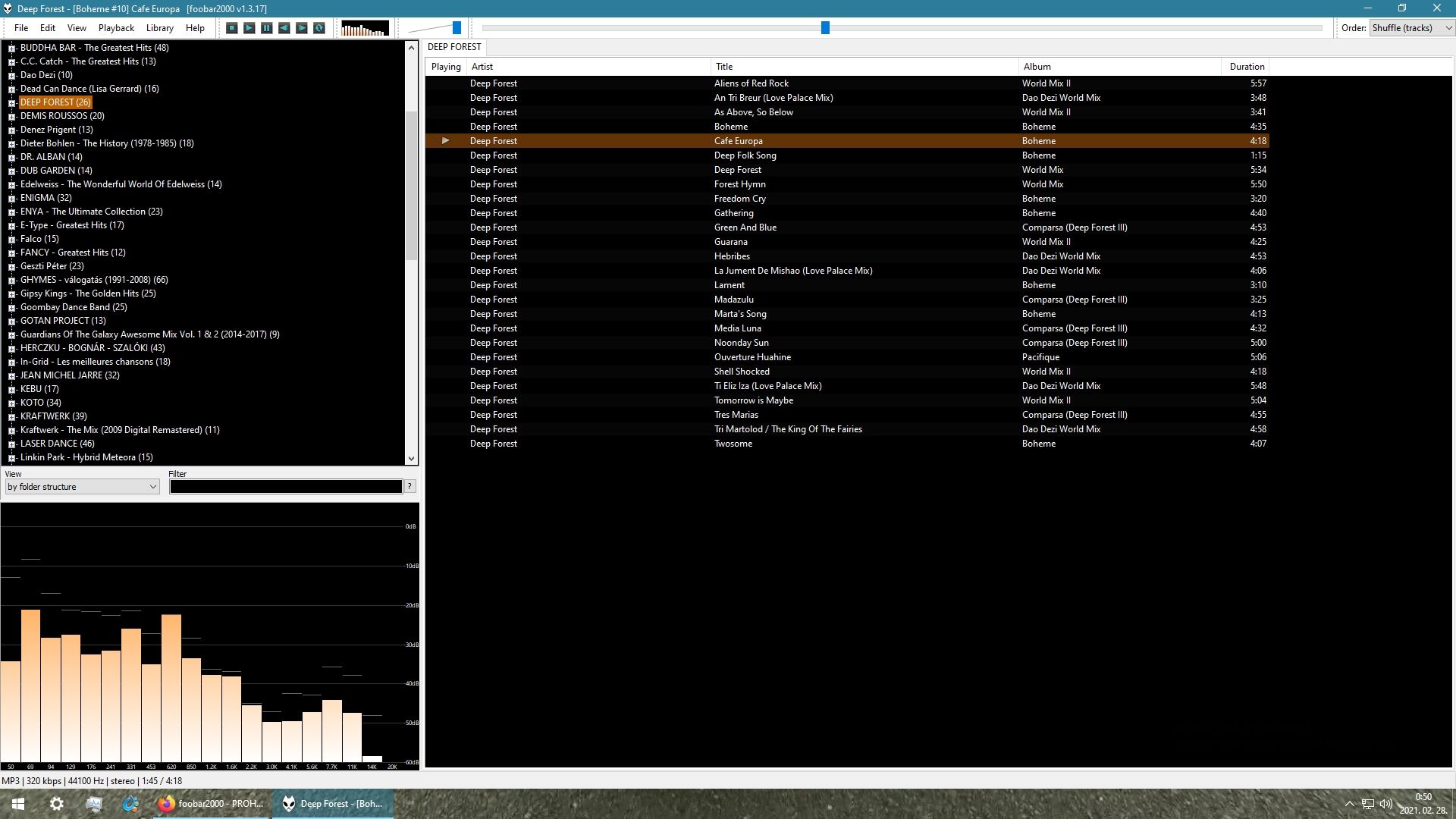This screenshot has height=819, width=1456.
Task: Open the Help menu
Action: tap(195, 28)
